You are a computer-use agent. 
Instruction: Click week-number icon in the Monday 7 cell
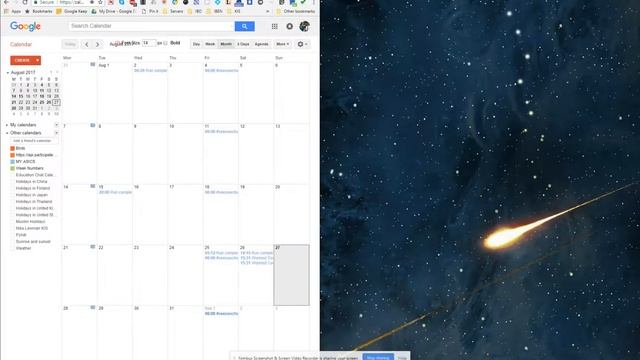[93, 125]
